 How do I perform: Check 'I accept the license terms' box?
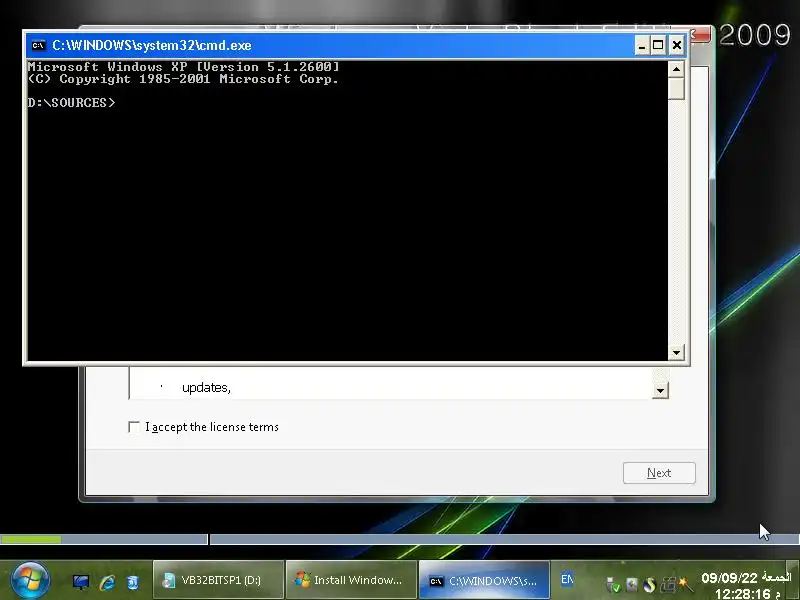[x=134, y=427]
